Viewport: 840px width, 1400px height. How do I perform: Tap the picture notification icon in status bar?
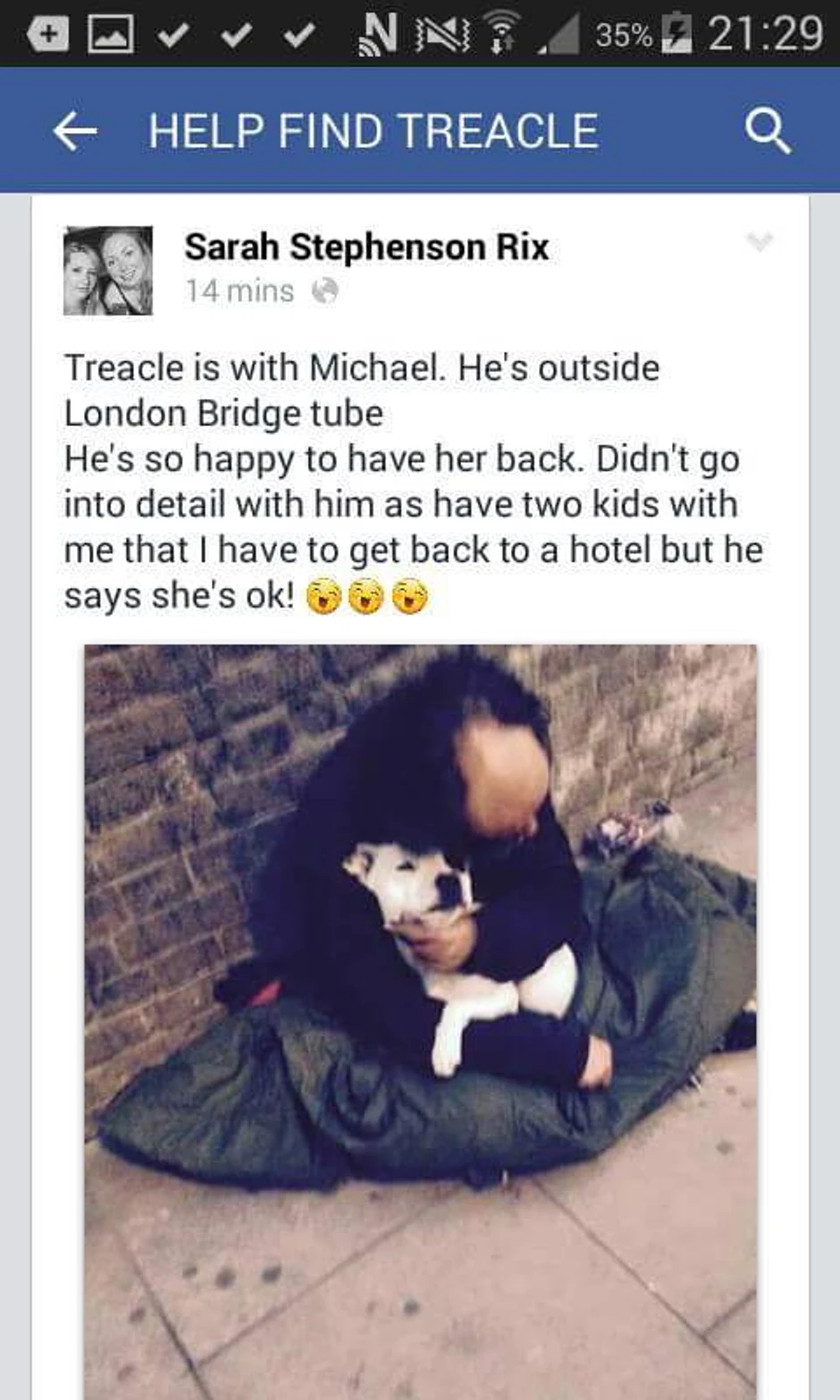pos(111,34)
